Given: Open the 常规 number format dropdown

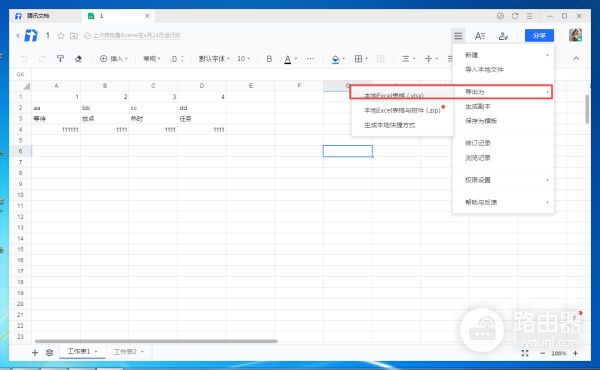Looking at the screenshot, I should tap(152, 59).
